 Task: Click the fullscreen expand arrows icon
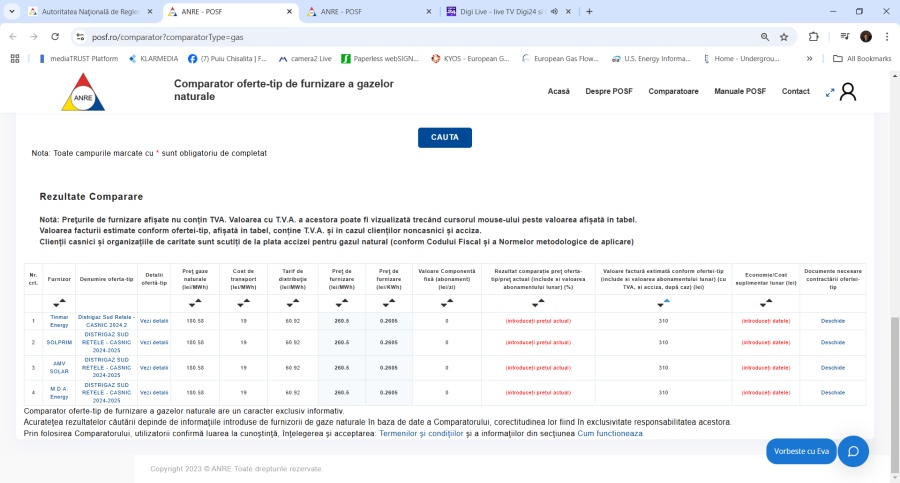829,92
